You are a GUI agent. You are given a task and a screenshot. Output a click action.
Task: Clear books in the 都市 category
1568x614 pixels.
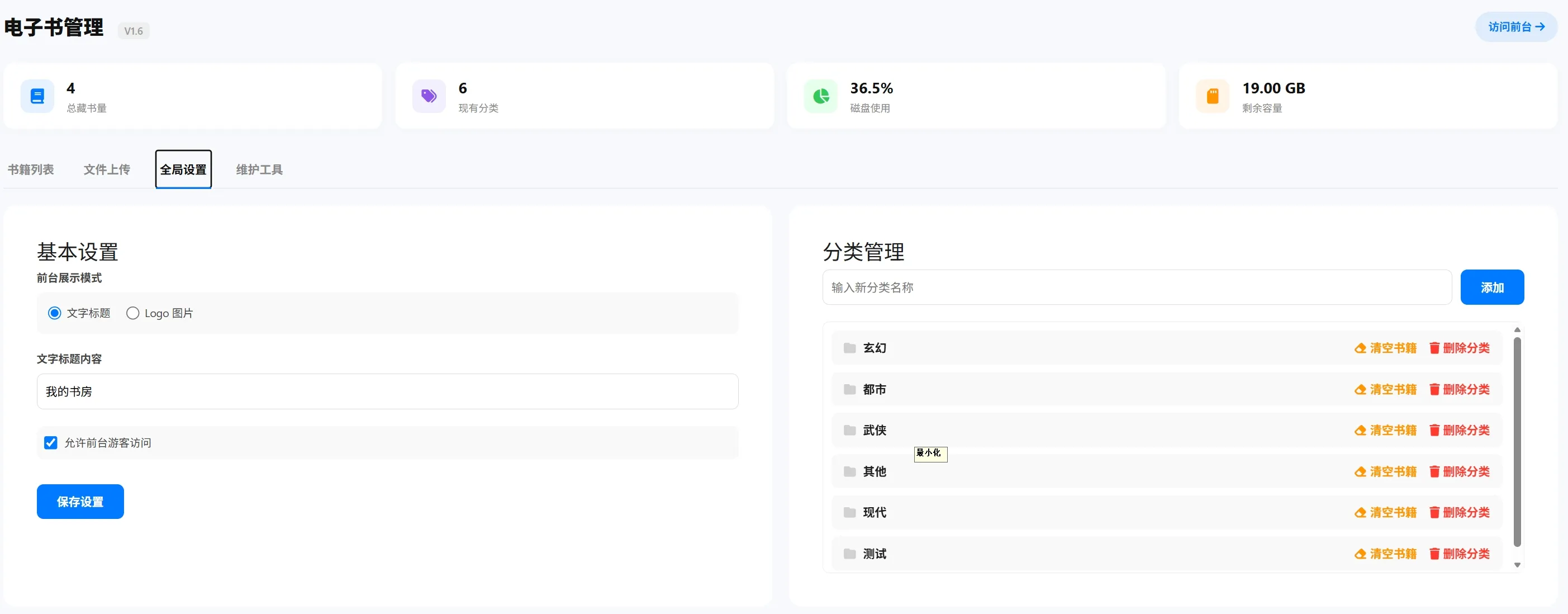pos(1385,389)
